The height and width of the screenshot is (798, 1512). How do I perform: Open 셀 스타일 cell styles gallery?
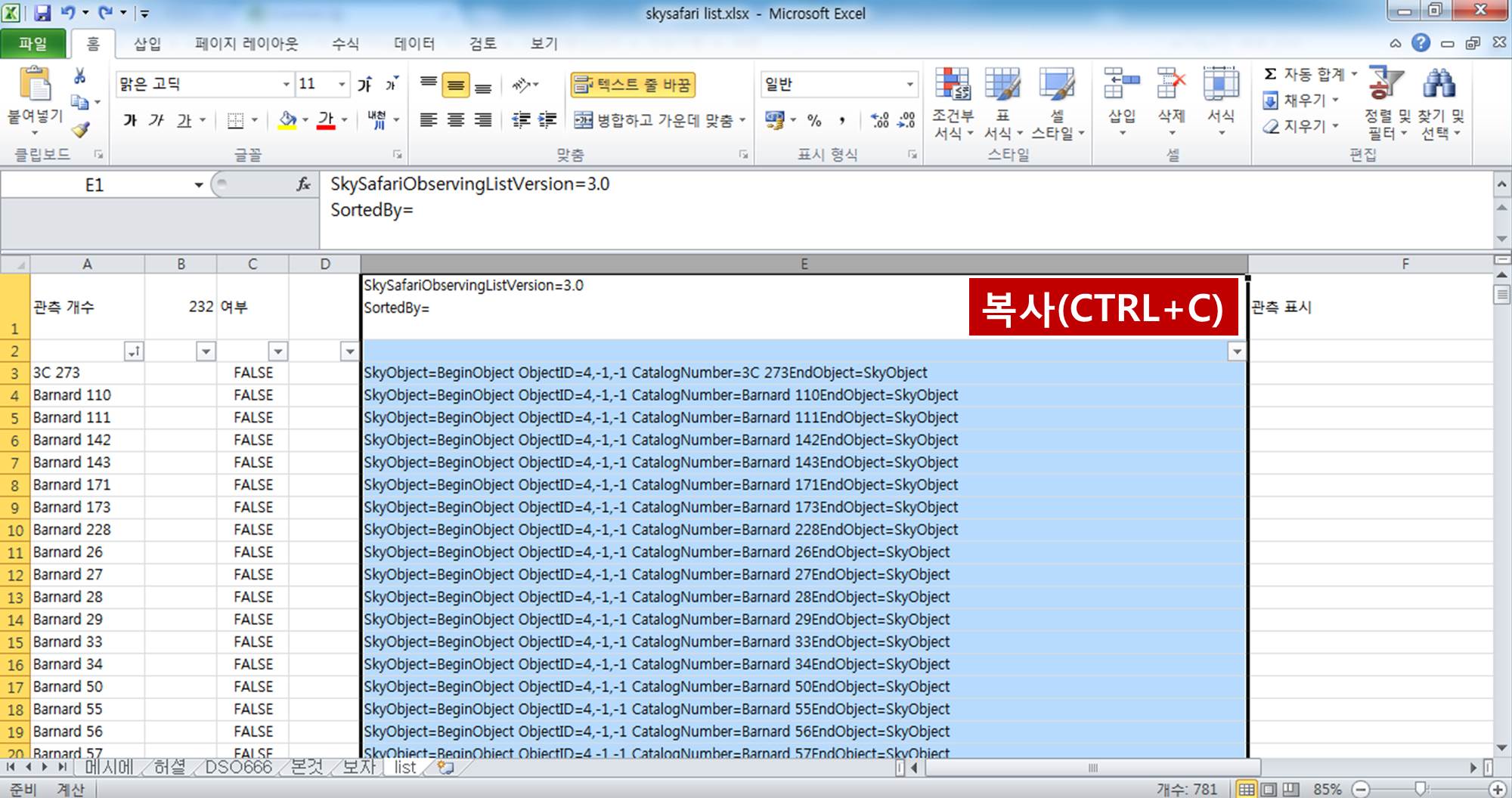[x=1058, y=104]
